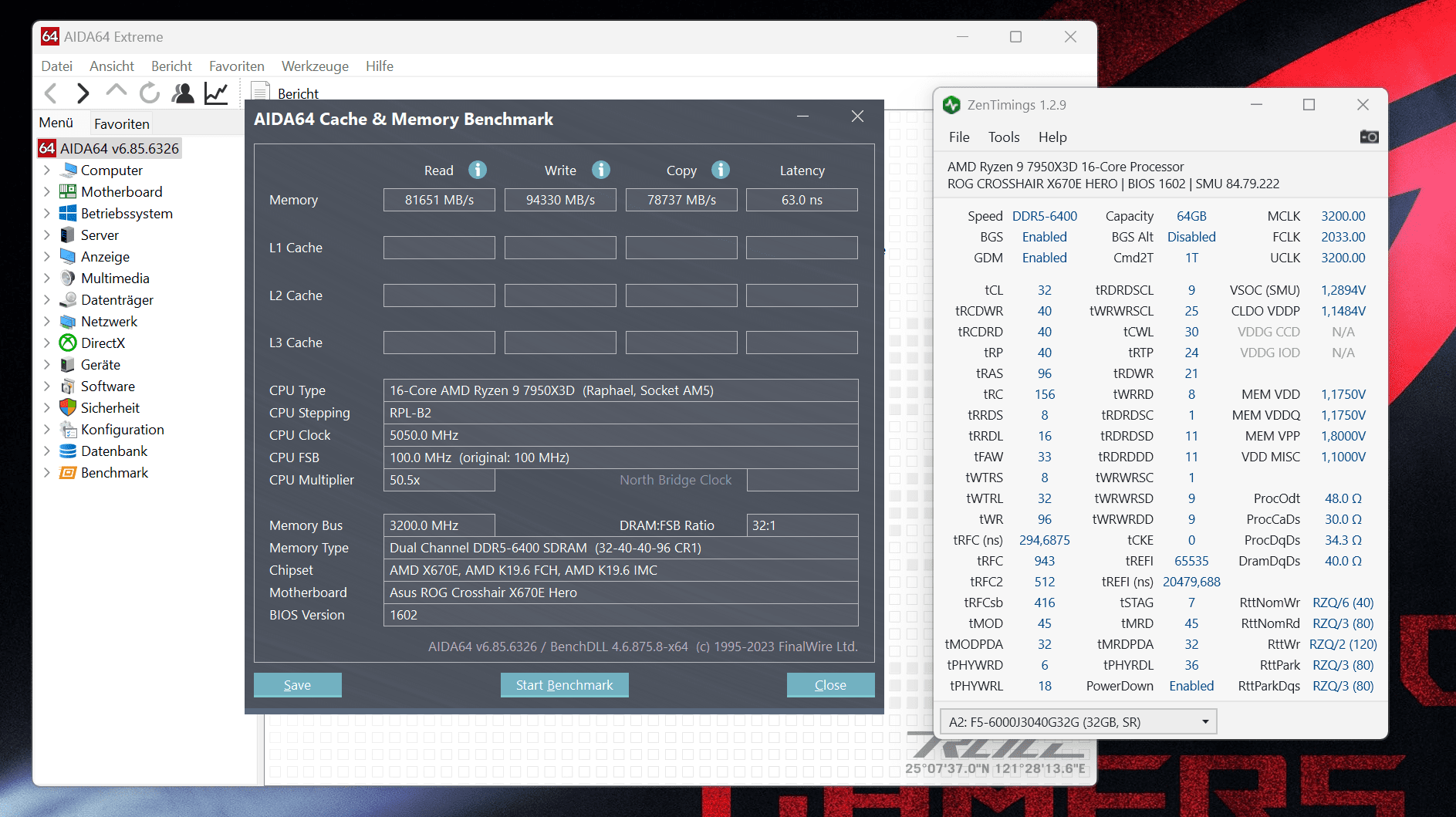Click the user profile toolbar icon
Viewport: 1456px width, 817px height.
coord(183,93)
